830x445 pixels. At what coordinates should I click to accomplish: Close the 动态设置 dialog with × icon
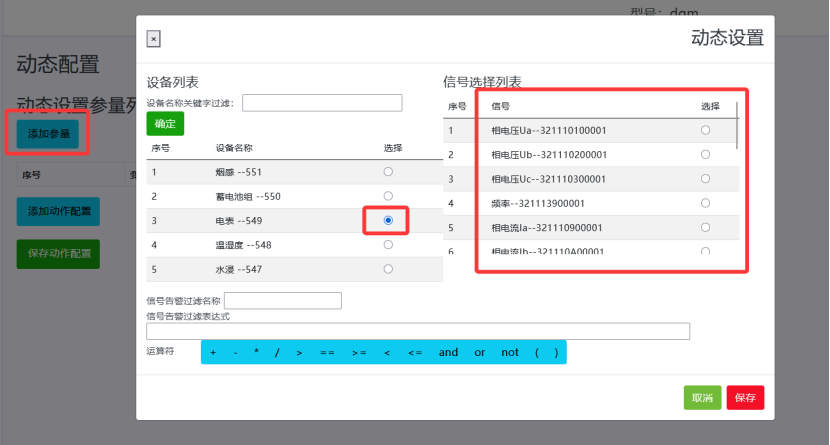[x=153, y=39]
